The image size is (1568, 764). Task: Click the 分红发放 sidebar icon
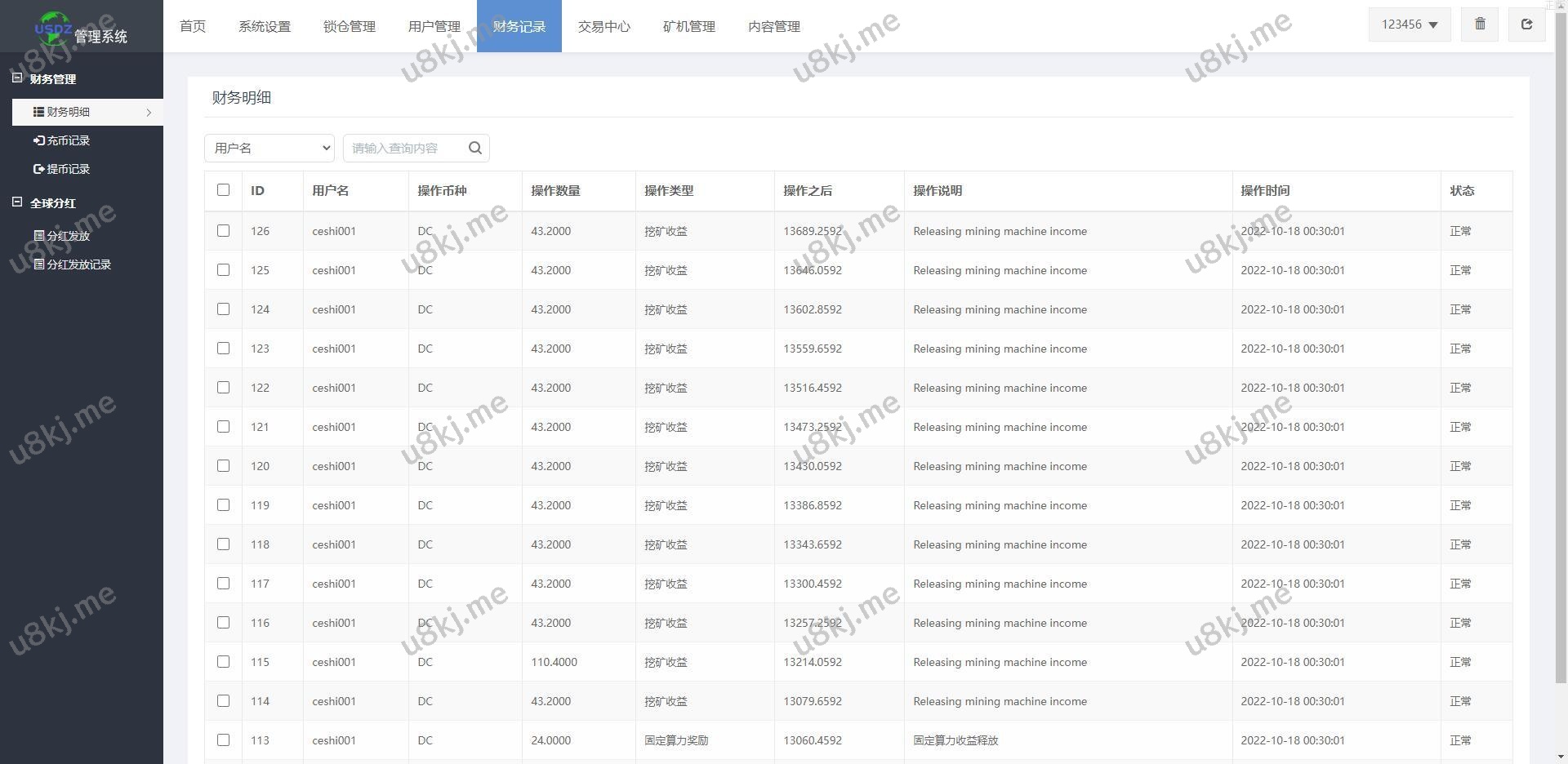pyautogui.click(x=38, y=236)
